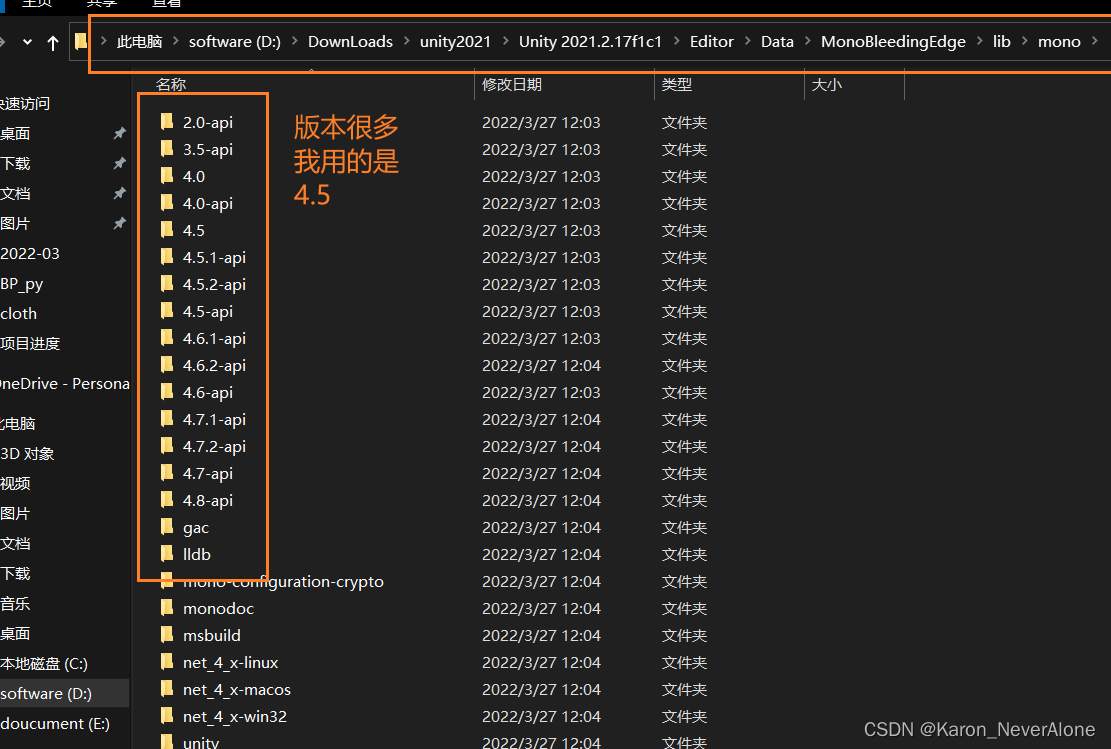Click the folder icon in the address bar
Image resolution: width=1111 pixels, height=749 pixels.
pos(80,42)
